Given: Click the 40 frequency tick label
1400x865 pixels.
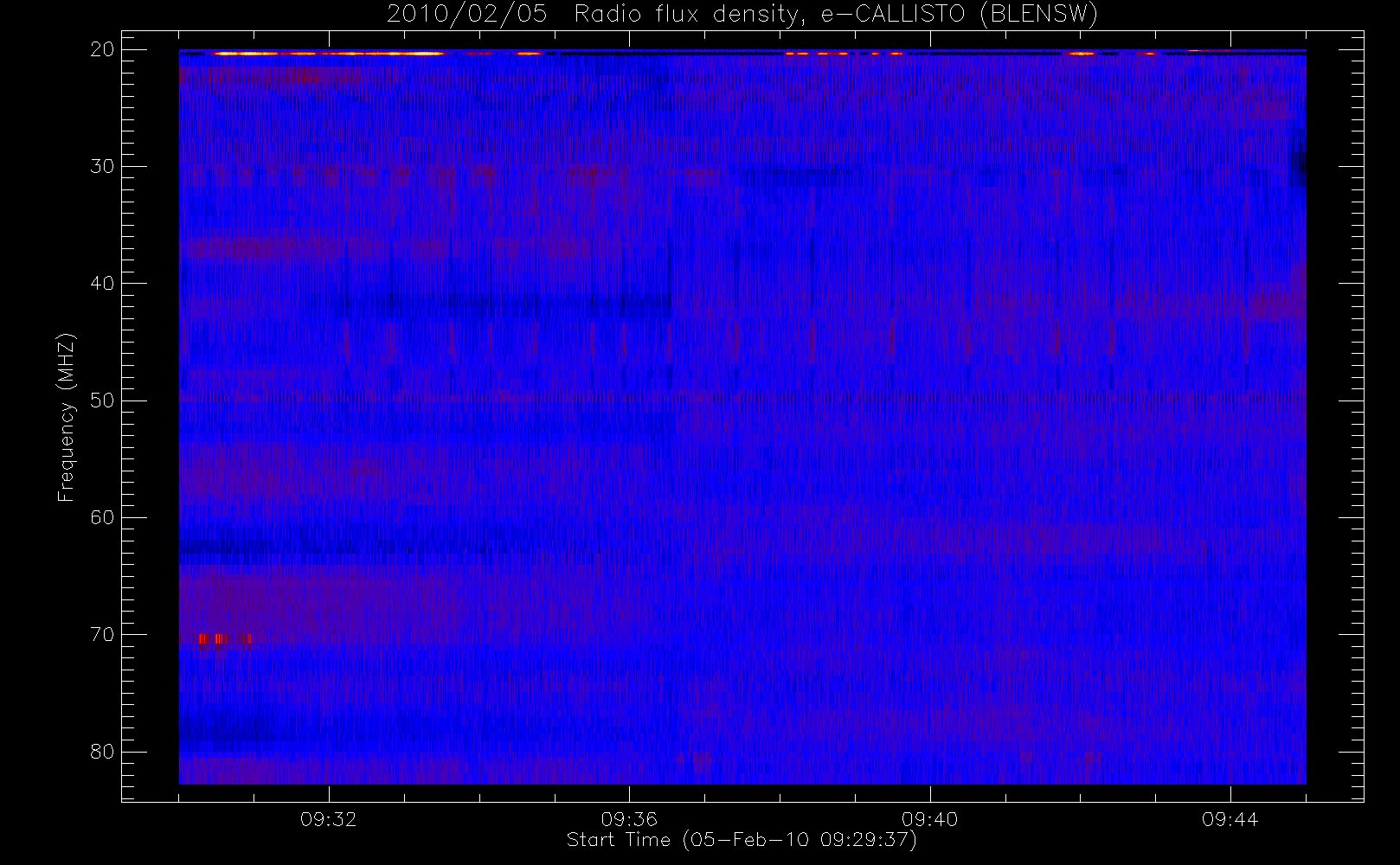Looking at the screenshot, I should coord(102,283).
